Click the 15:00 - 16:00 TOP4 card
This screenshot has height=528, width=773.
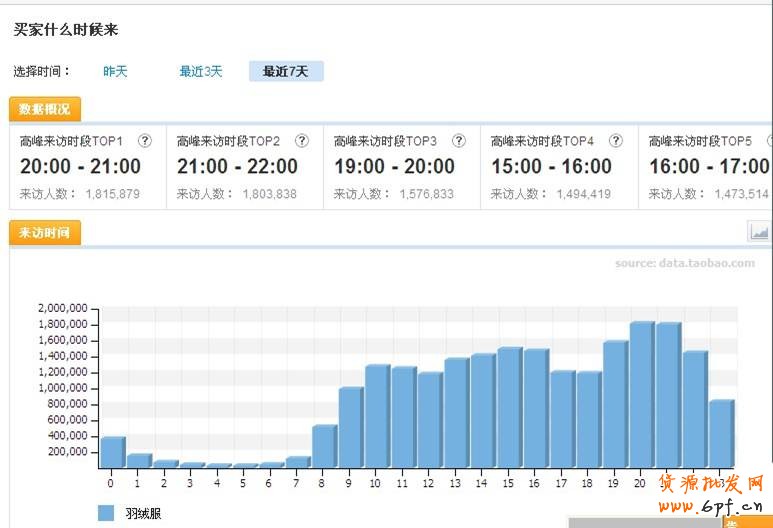click(x=558, y=167)
